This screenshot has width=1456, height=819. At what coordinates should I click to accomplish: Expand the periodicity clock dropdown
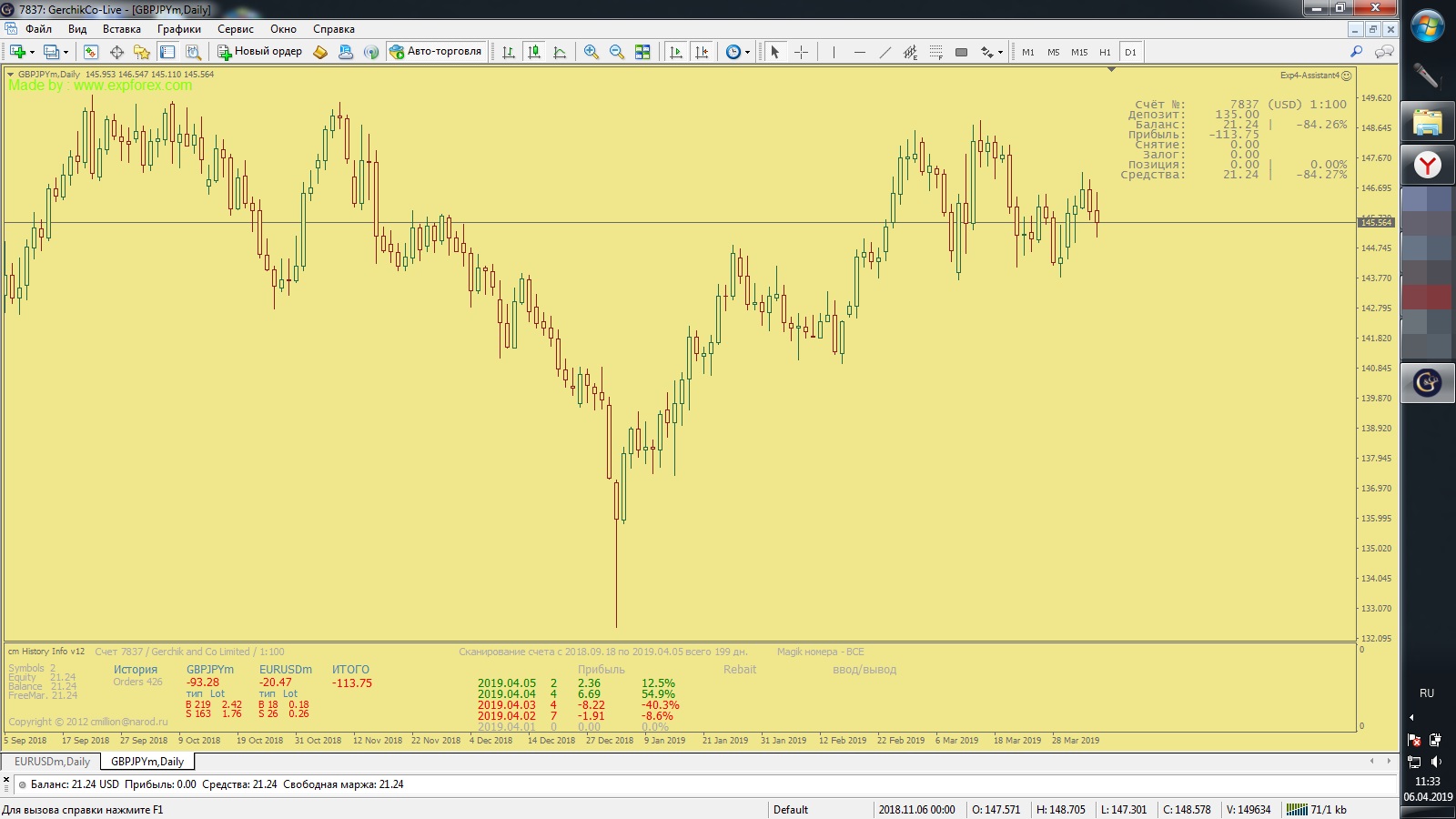click(747, 53)
